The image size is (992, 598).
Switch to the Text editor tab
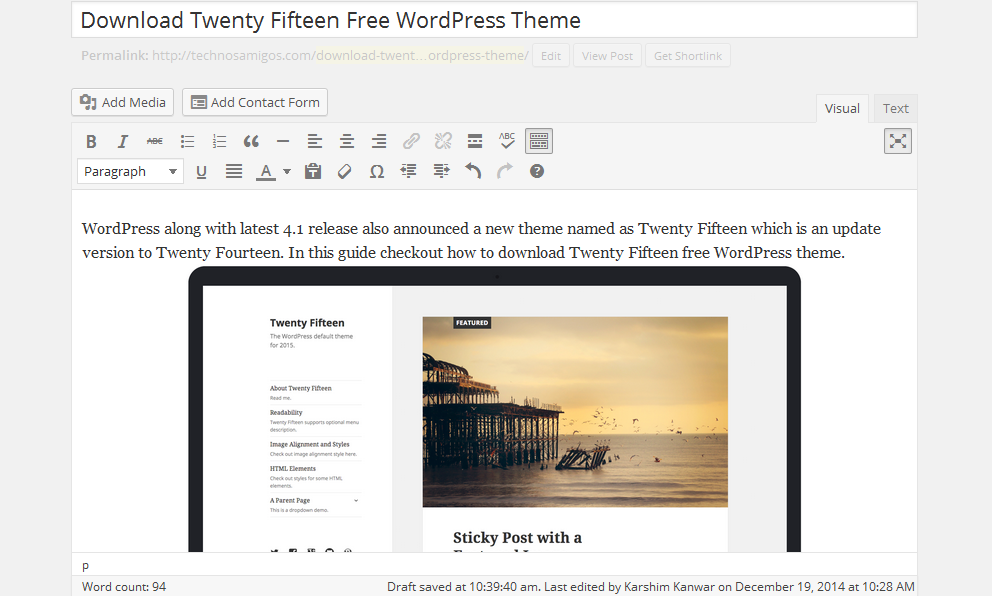896,109
